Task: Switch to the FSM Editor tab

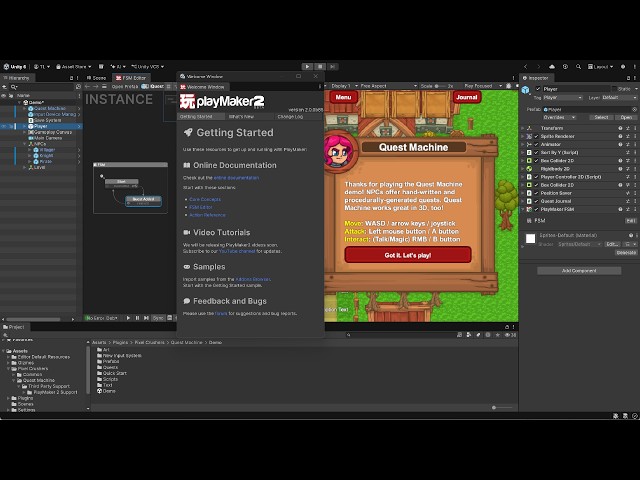Action: coord(131,78)
